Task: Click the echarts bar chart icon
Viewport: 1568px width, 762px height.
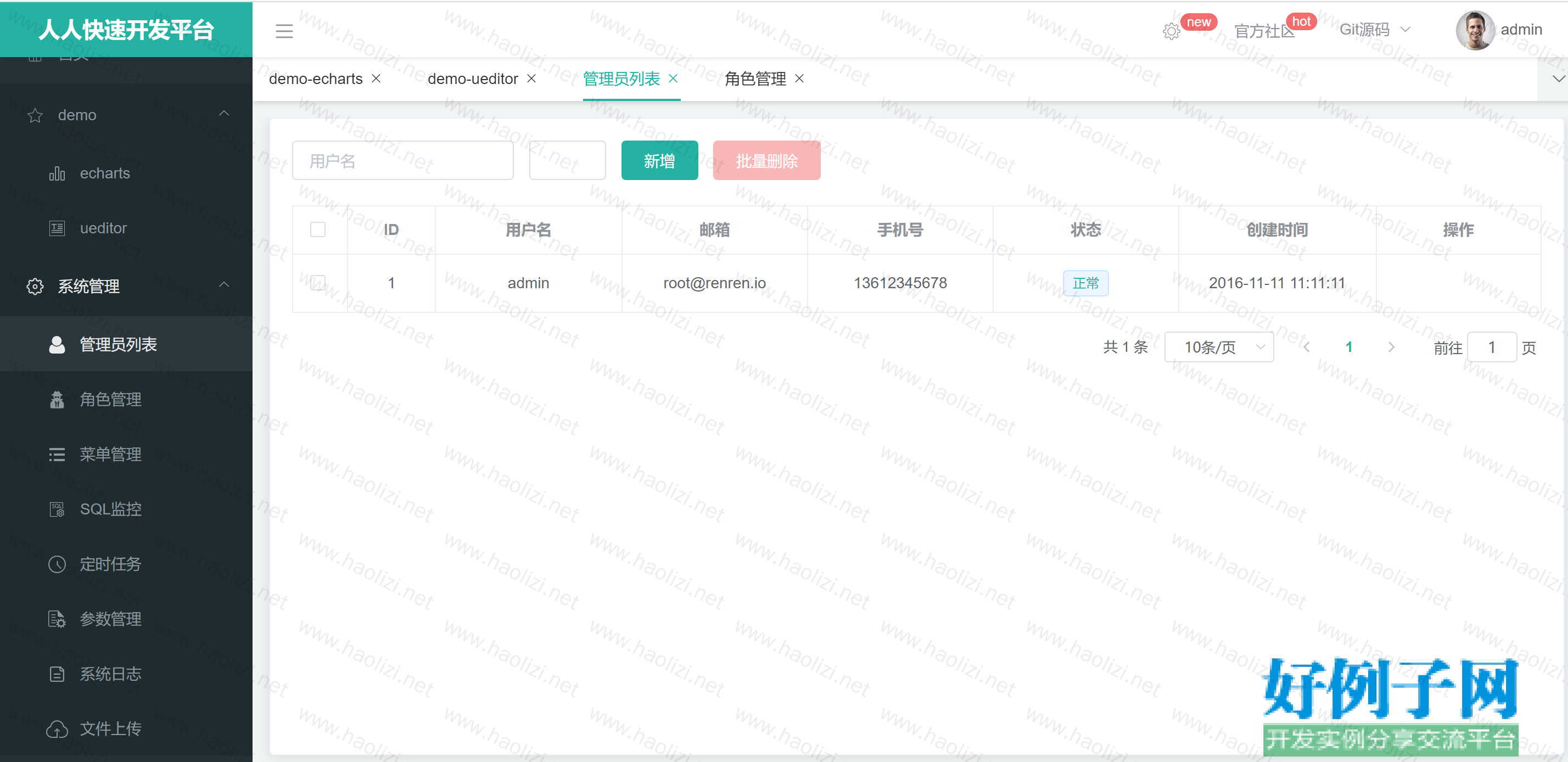Action: (57, 174)
